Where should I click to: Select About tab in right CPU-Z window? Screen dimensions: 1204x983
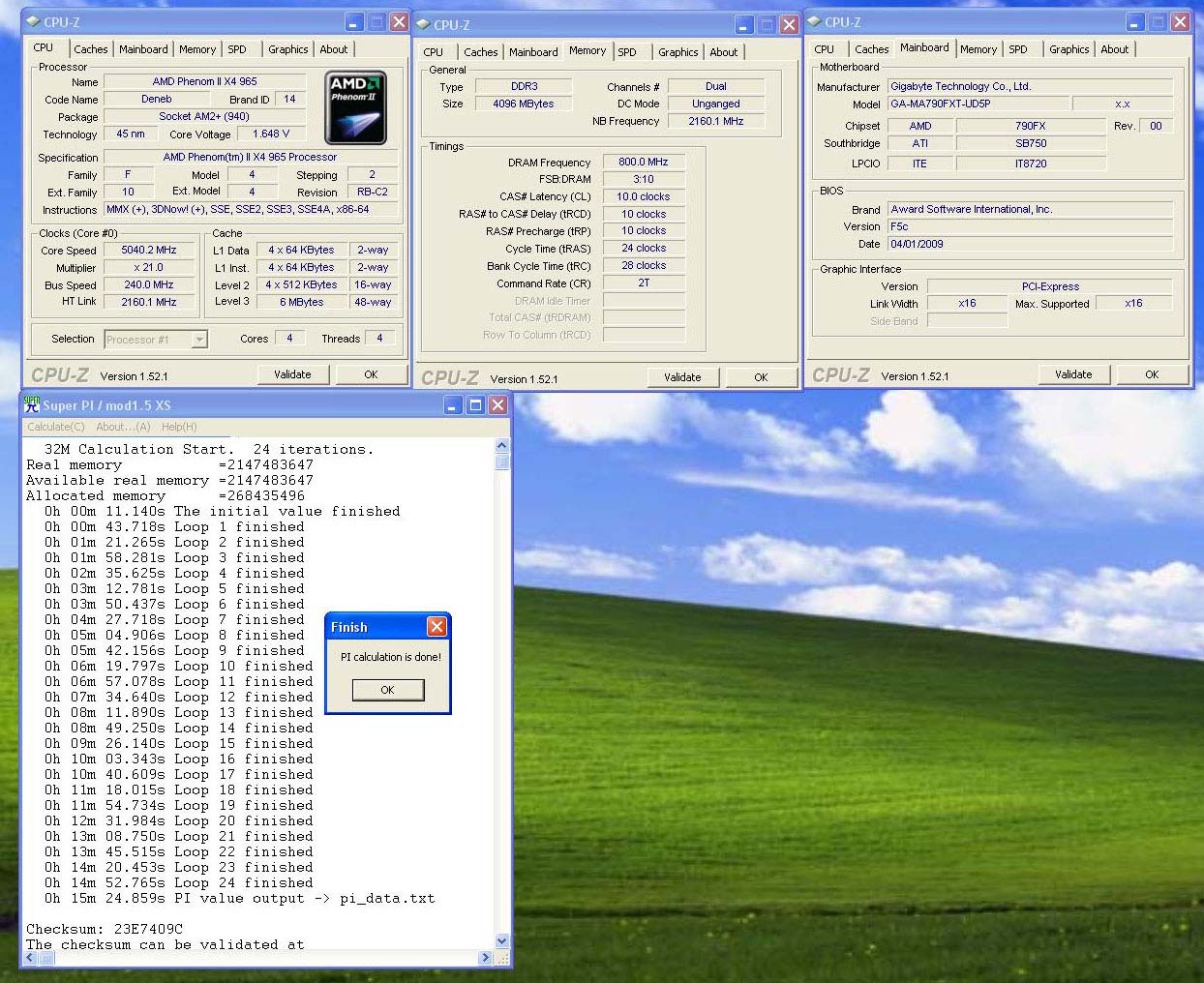[x=1115, y=49]
